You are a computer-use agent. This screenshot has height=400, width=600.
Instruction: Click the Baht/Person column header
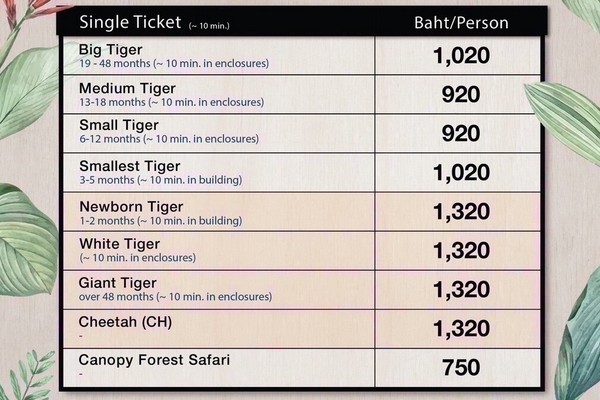(x=461, y=23)
